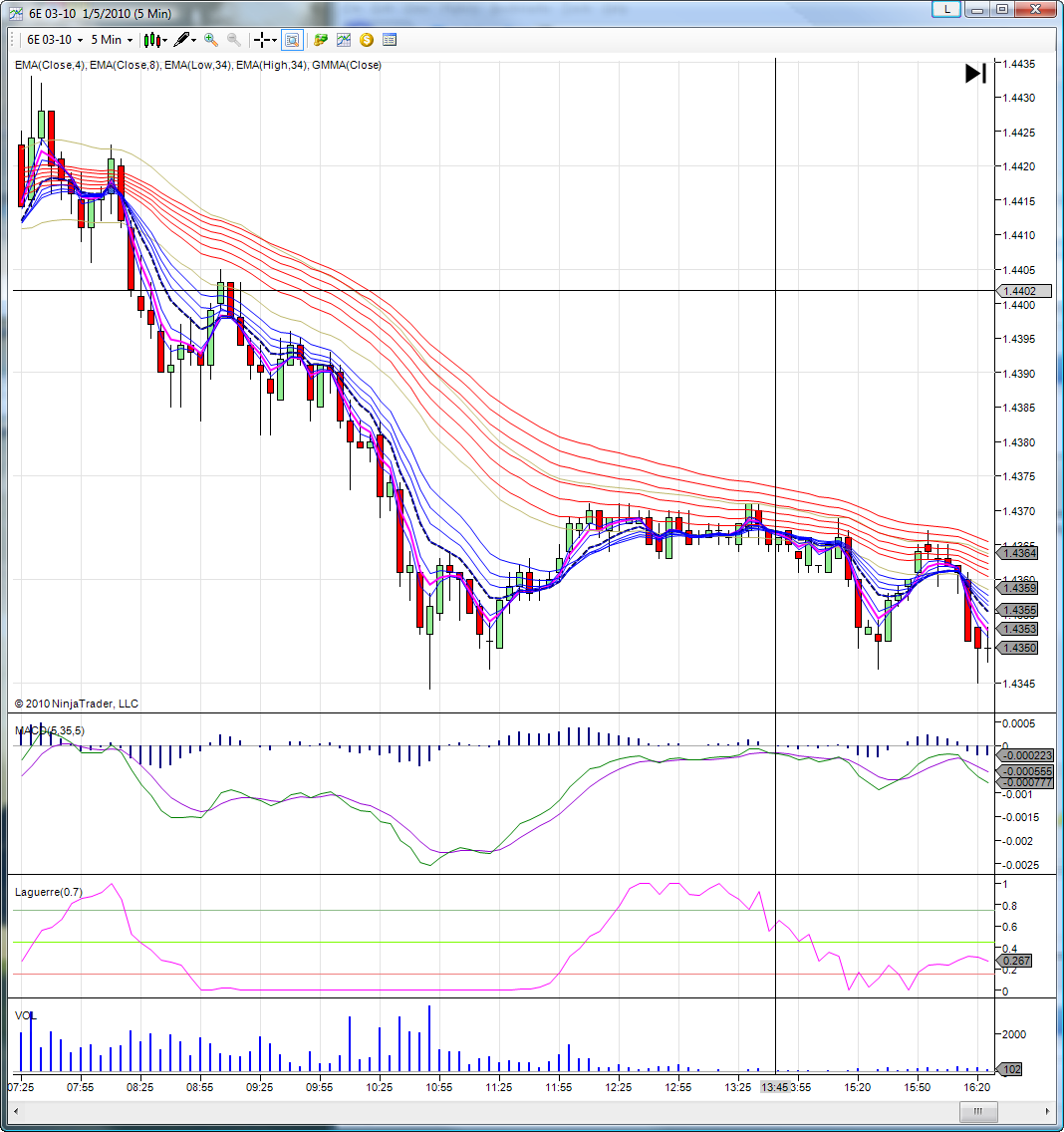Open the indicators icon
The width and height of the screenshot is (1064, 1132).
pos(344,40)
